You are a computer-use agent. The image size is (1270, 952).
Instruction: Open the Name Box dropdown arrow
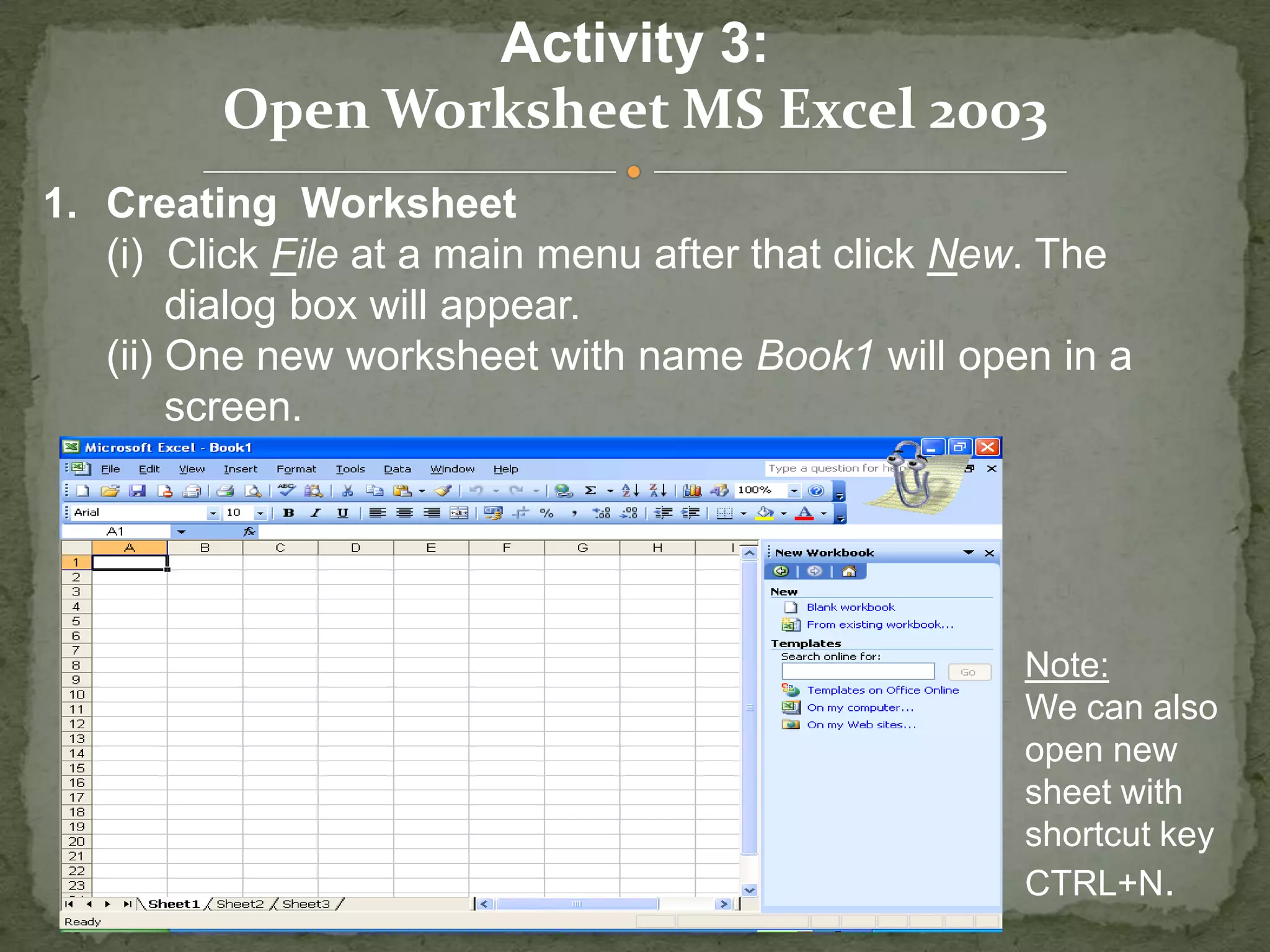[x=181, y=532]
